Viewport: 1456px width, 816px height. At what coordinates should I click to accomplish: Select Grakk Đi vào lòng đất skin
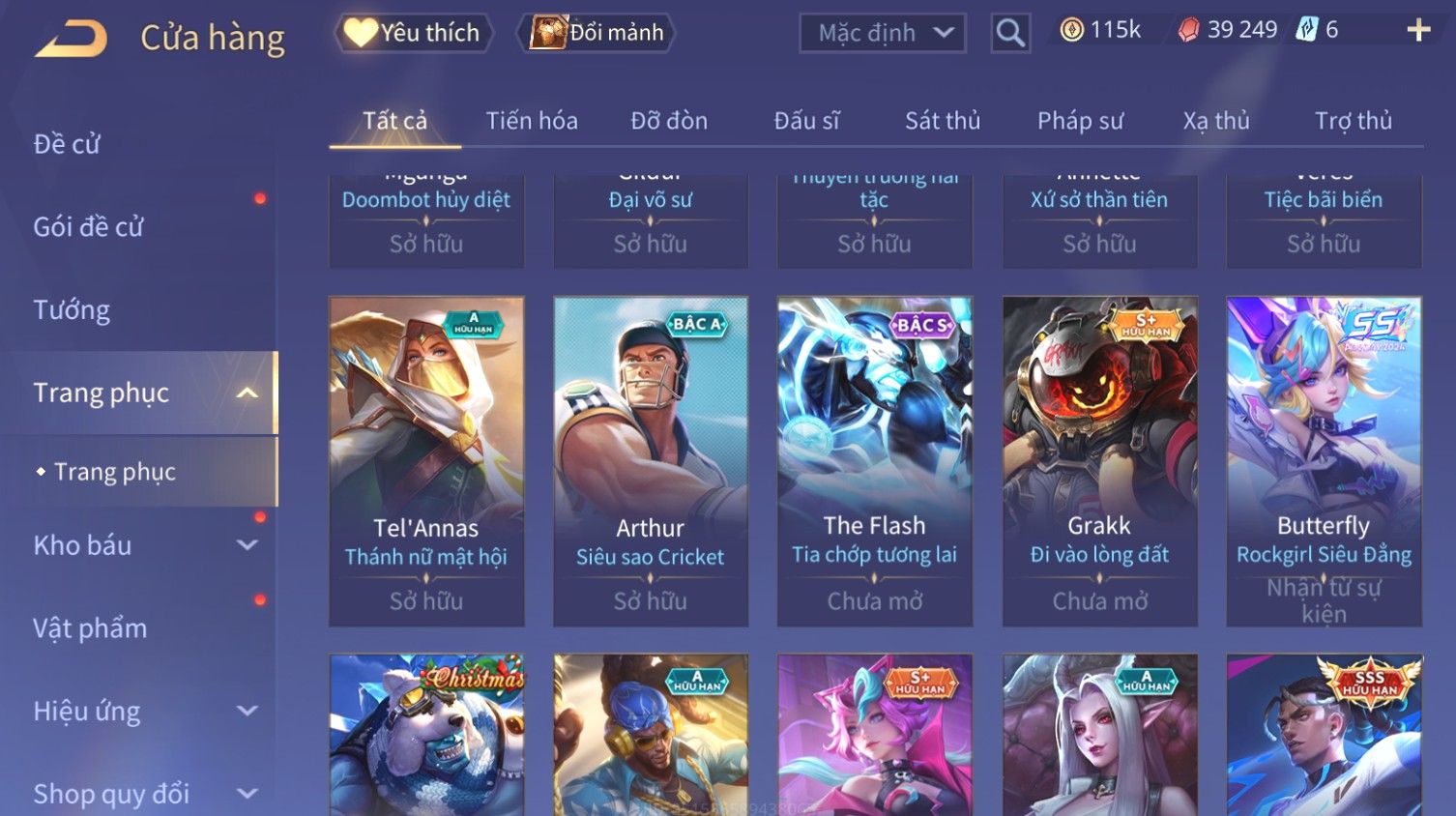[1100, 461]
